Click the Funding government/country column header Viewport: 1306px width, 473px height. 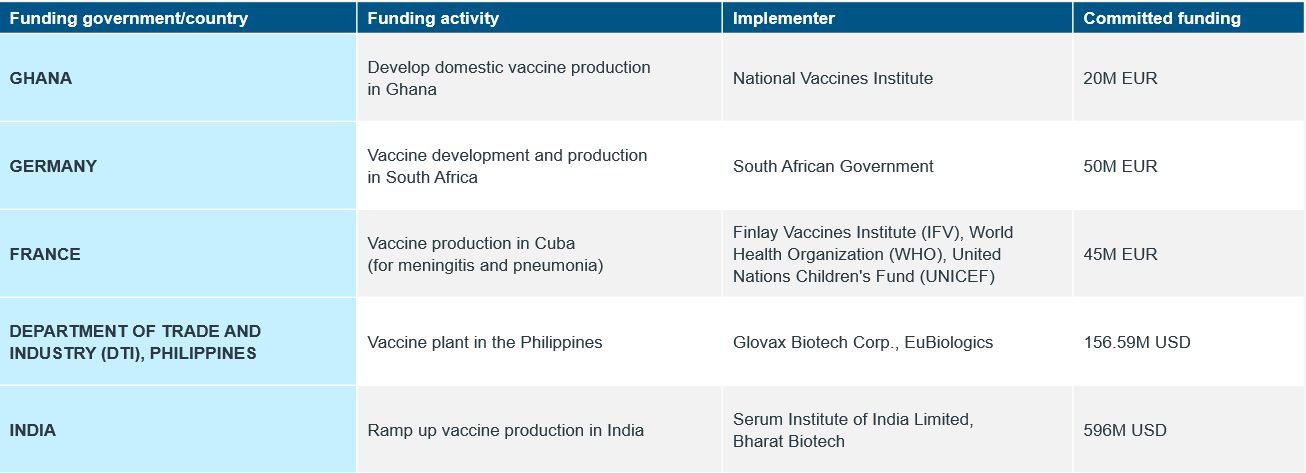tap(178, 18)
